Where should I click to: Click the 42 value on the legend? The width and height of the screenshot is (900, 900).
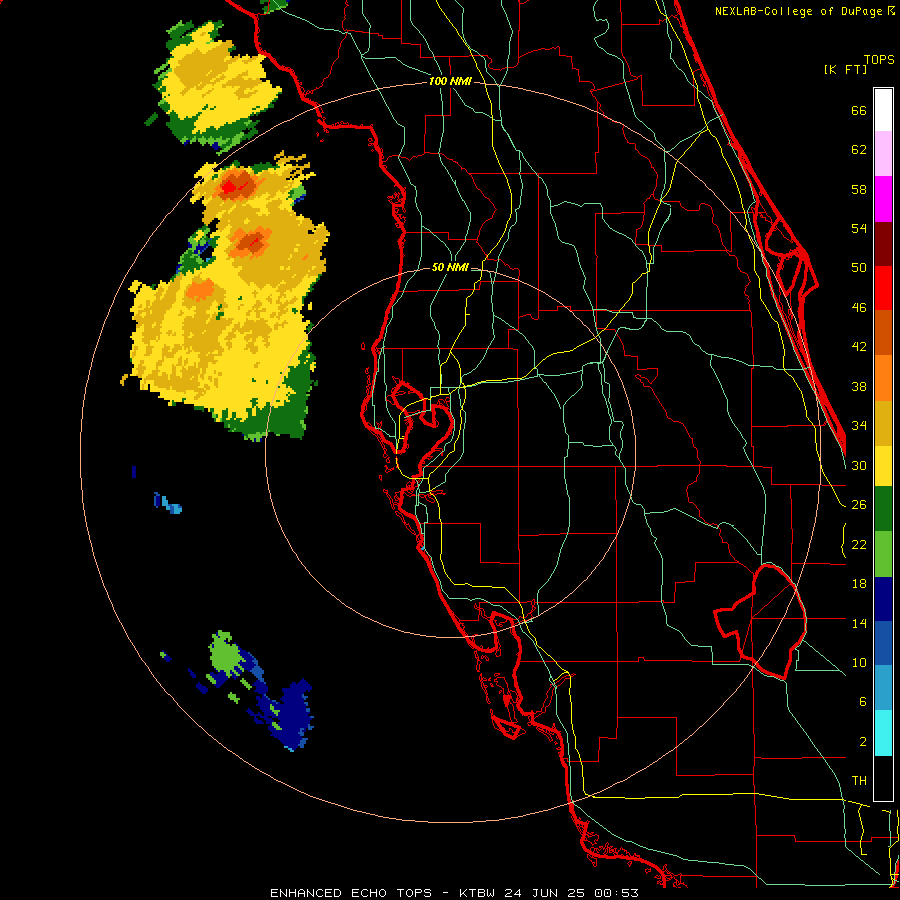coord(859,347)
